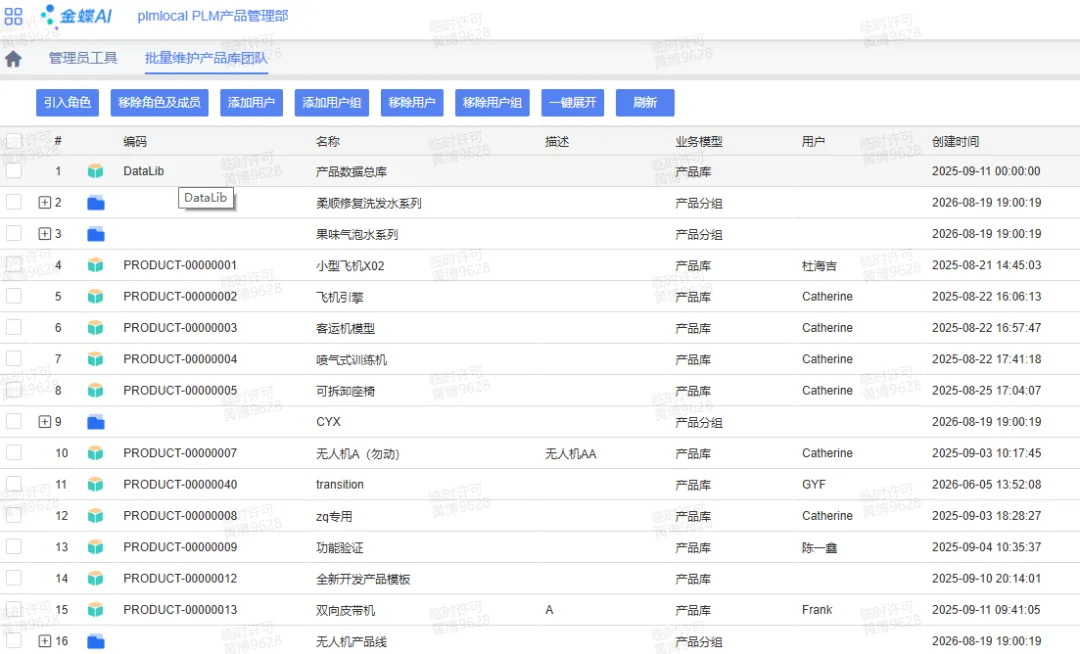The width and height of the screenshot is (1080, 654).
Task: Click the 移除用户组 button
Action: click(x=492, y=103)
